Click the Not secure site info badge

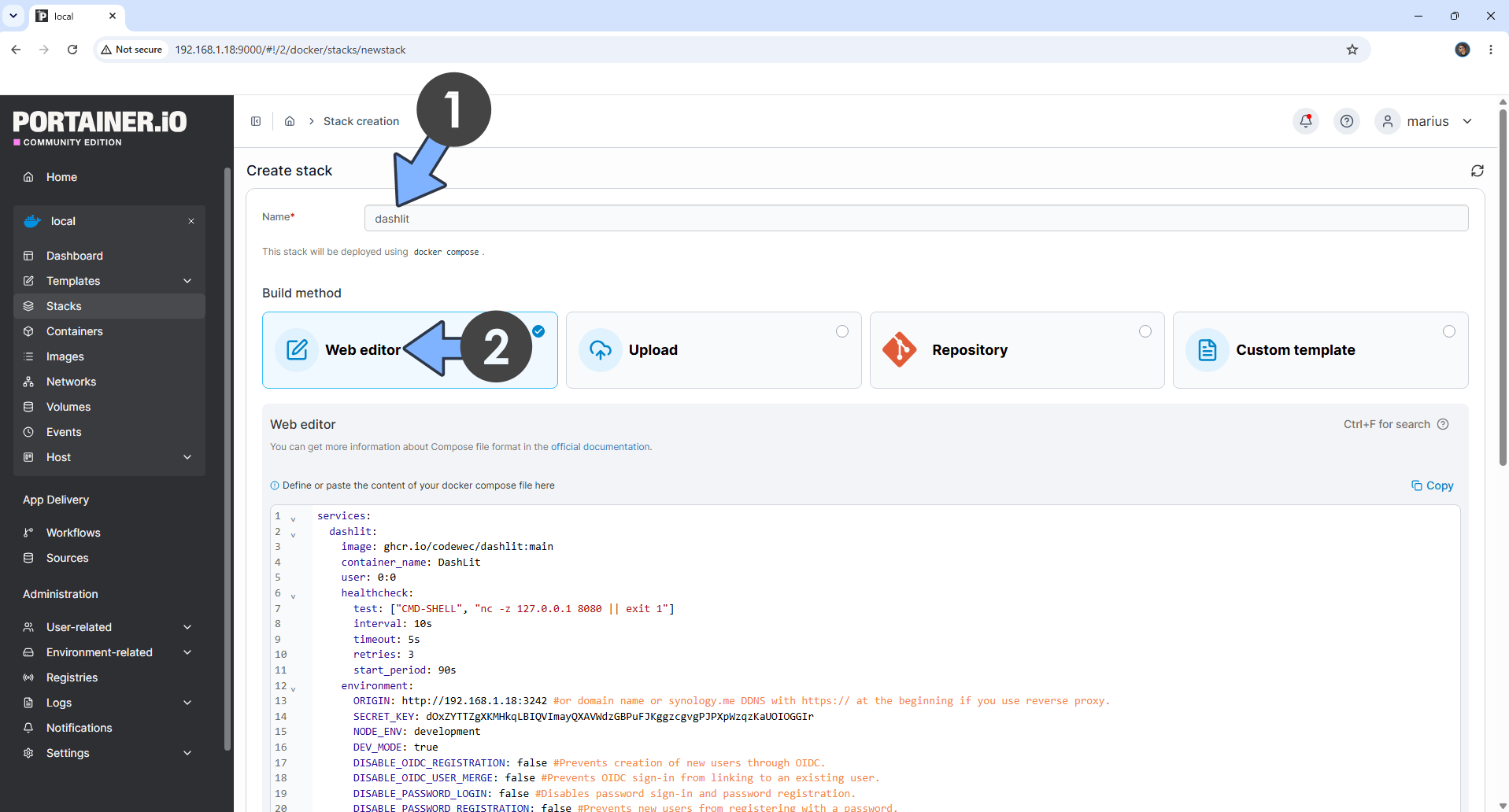[x=131, y=50]
